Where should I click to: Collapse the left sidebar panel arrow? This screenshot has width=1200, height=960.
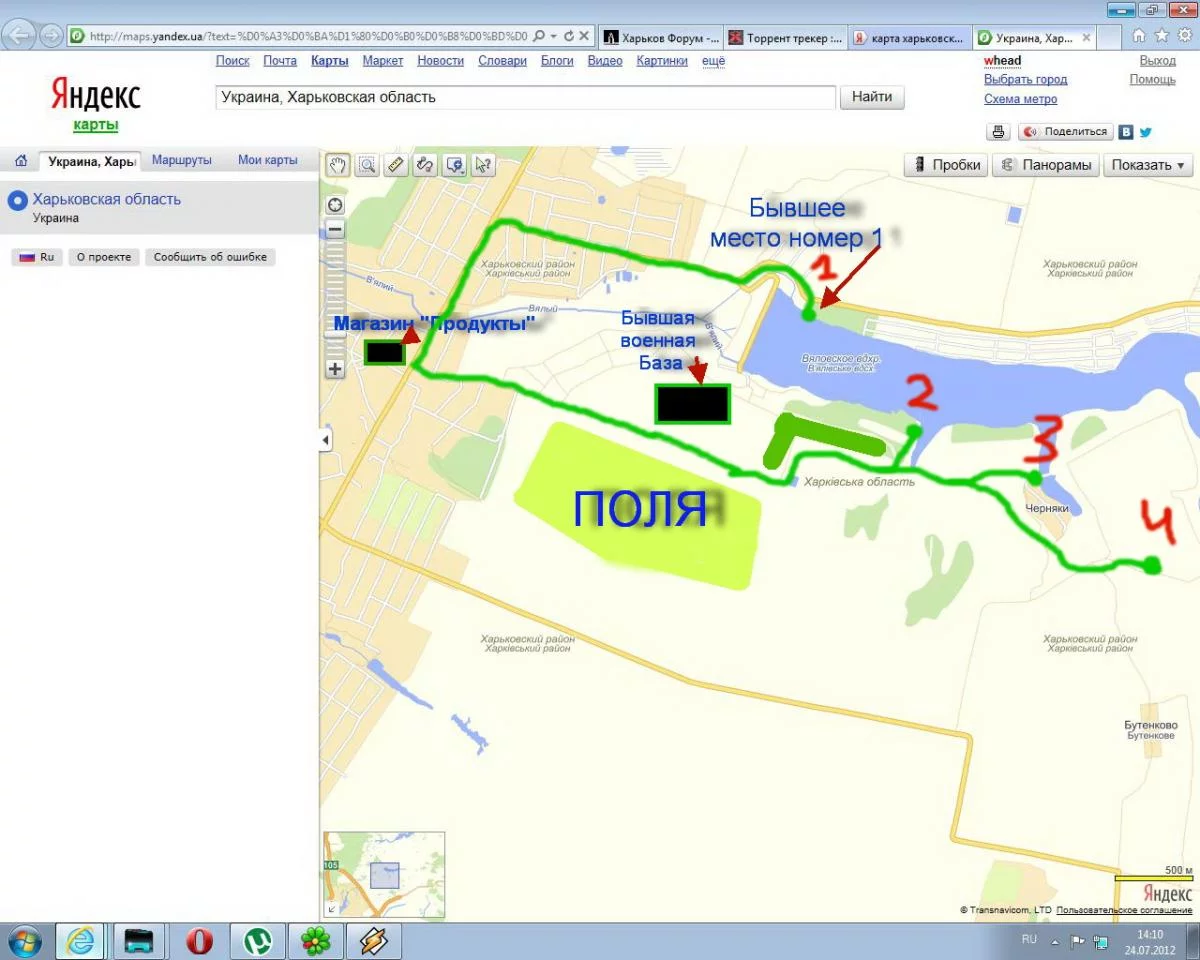(x=325, y=440)
